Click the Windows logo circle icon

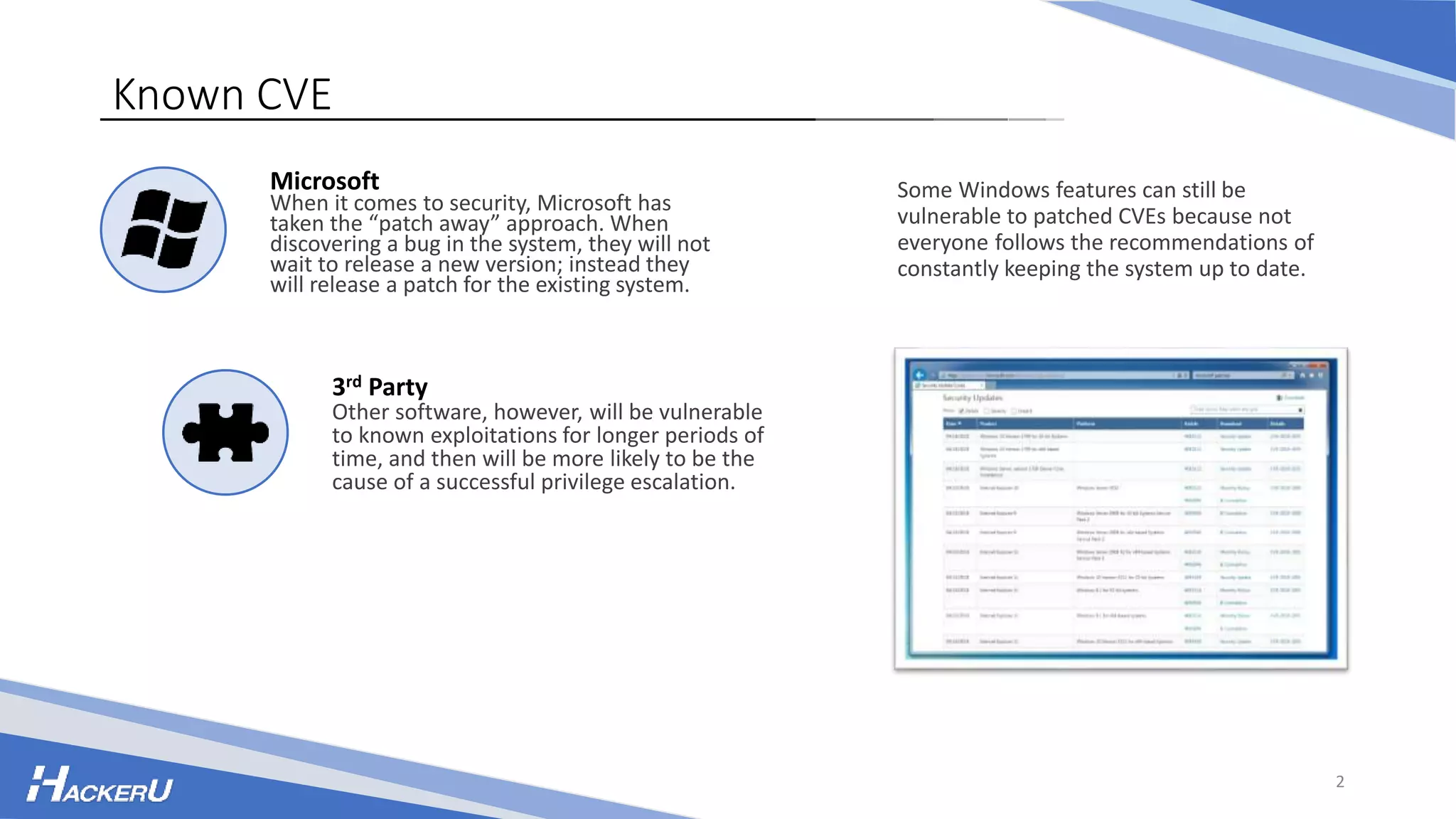click(x=163, y=230)
